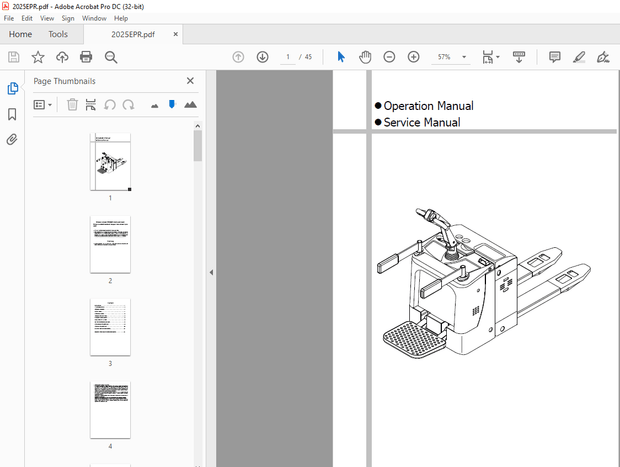620x467 pixels.
Task: Select page 2 thumbnail
Action: [110, 244]
